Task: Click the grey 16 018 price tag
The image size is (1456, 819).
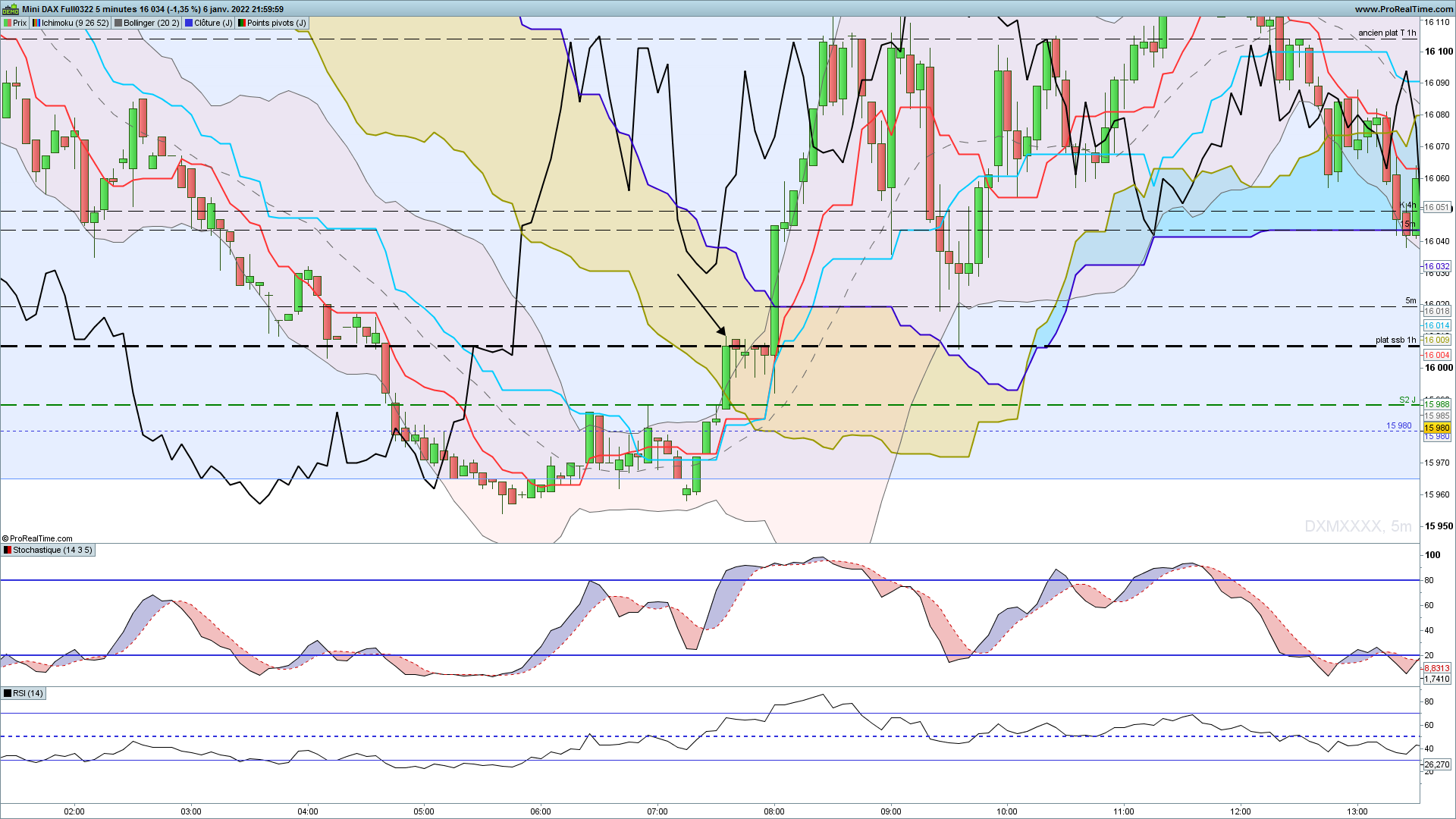Action: pos(1437,311)
